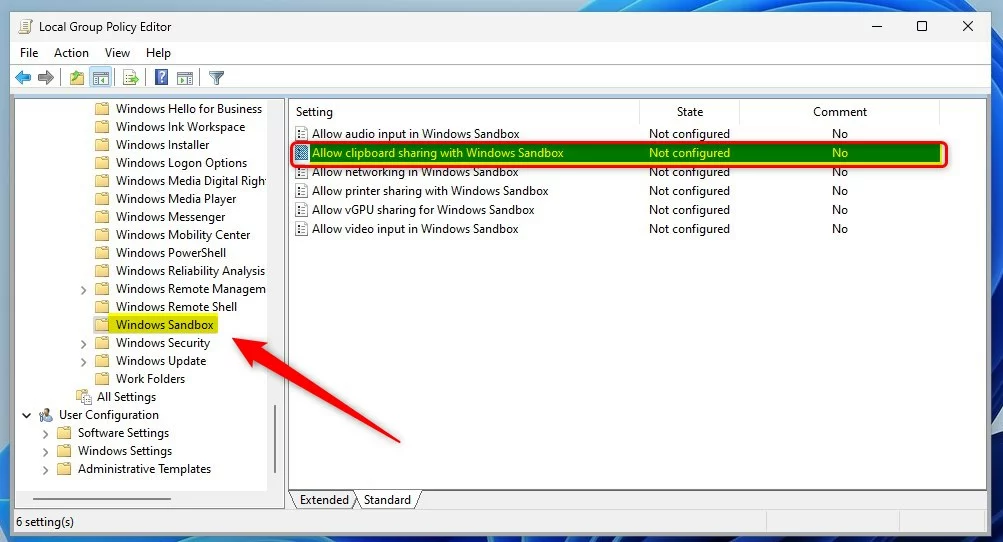Click the All Settings node icon
The height and width of the screenshot is (542, 1003).
click(84, 397)
